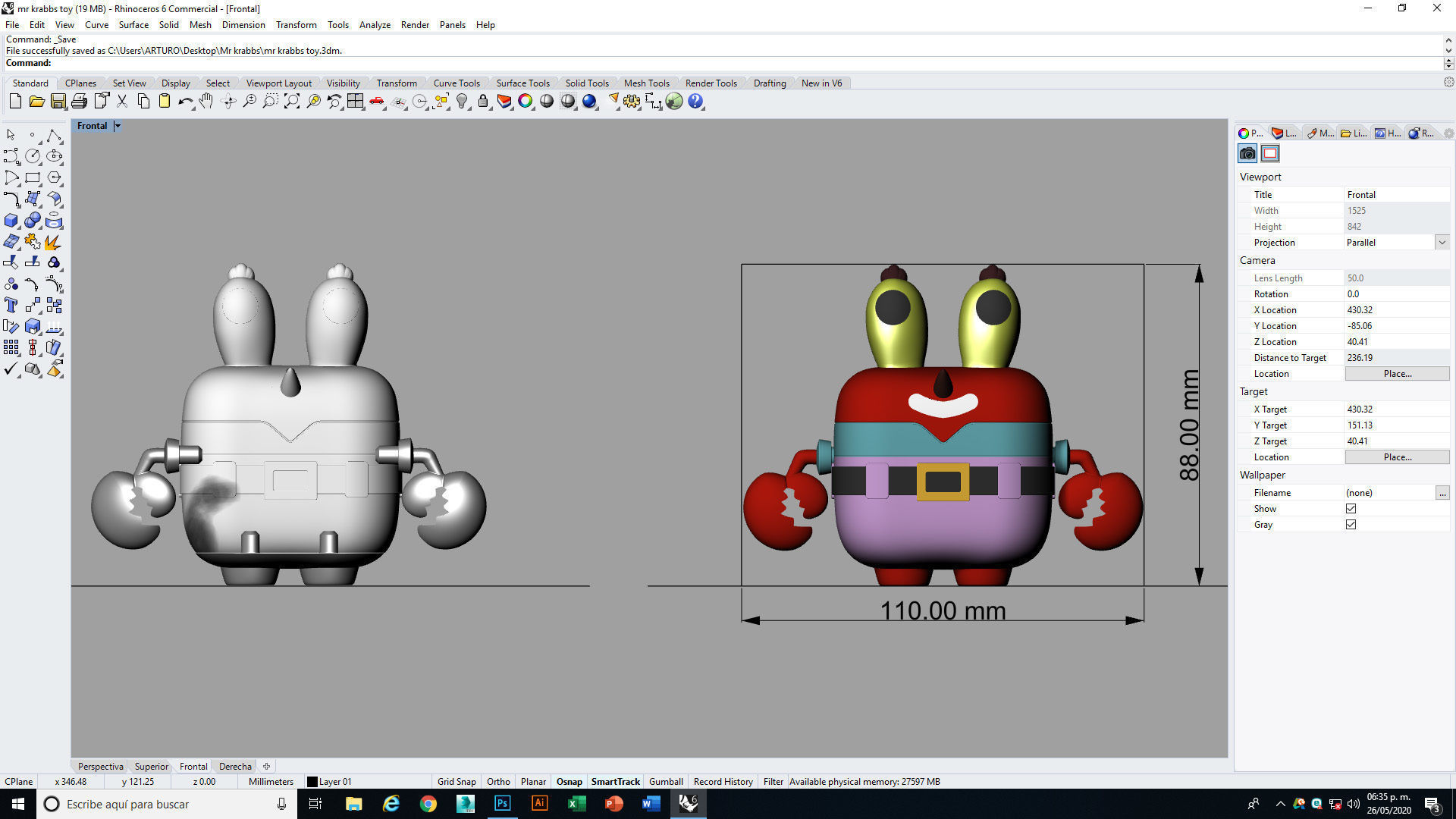
Task: Switch to the Perspectiva viewport tab
Action: 100,767
